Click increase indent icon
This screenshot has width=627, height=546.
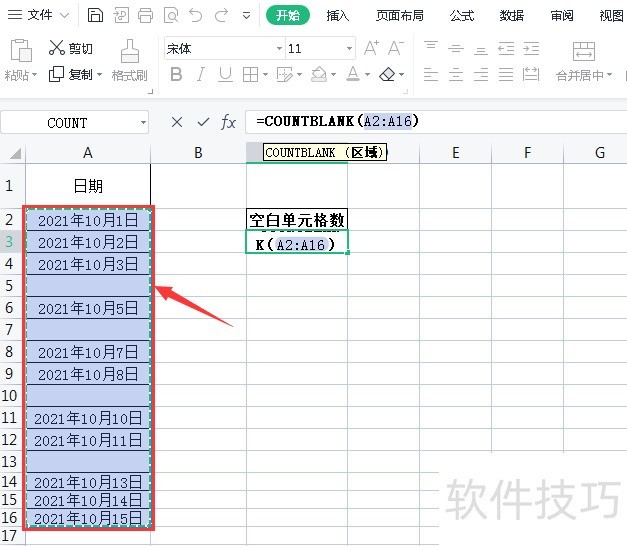click(531, 48)
